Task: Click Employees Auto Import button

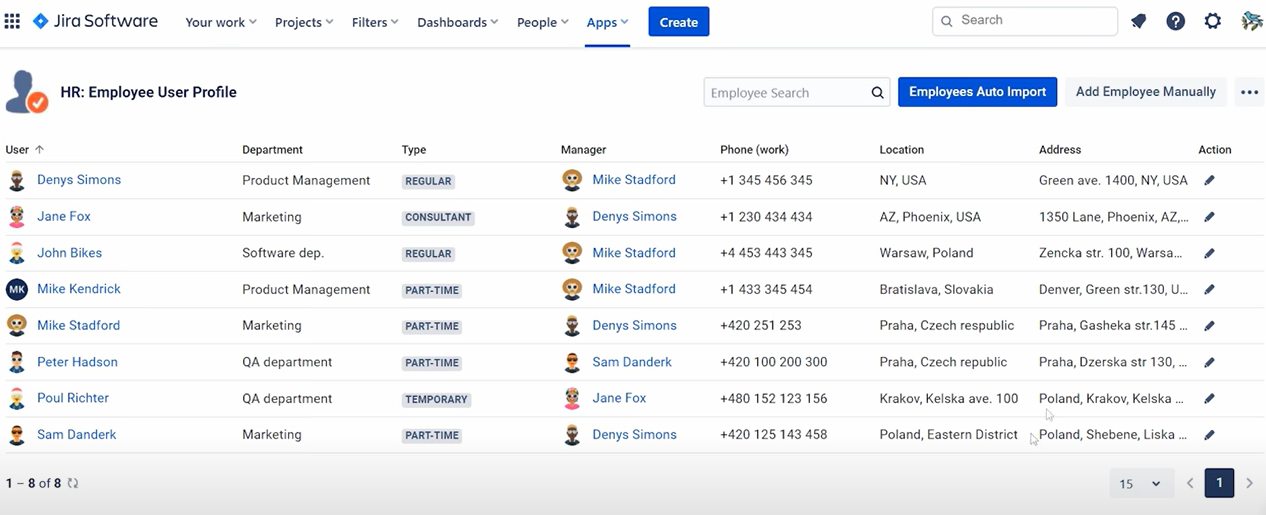Action: coord(977,92)
